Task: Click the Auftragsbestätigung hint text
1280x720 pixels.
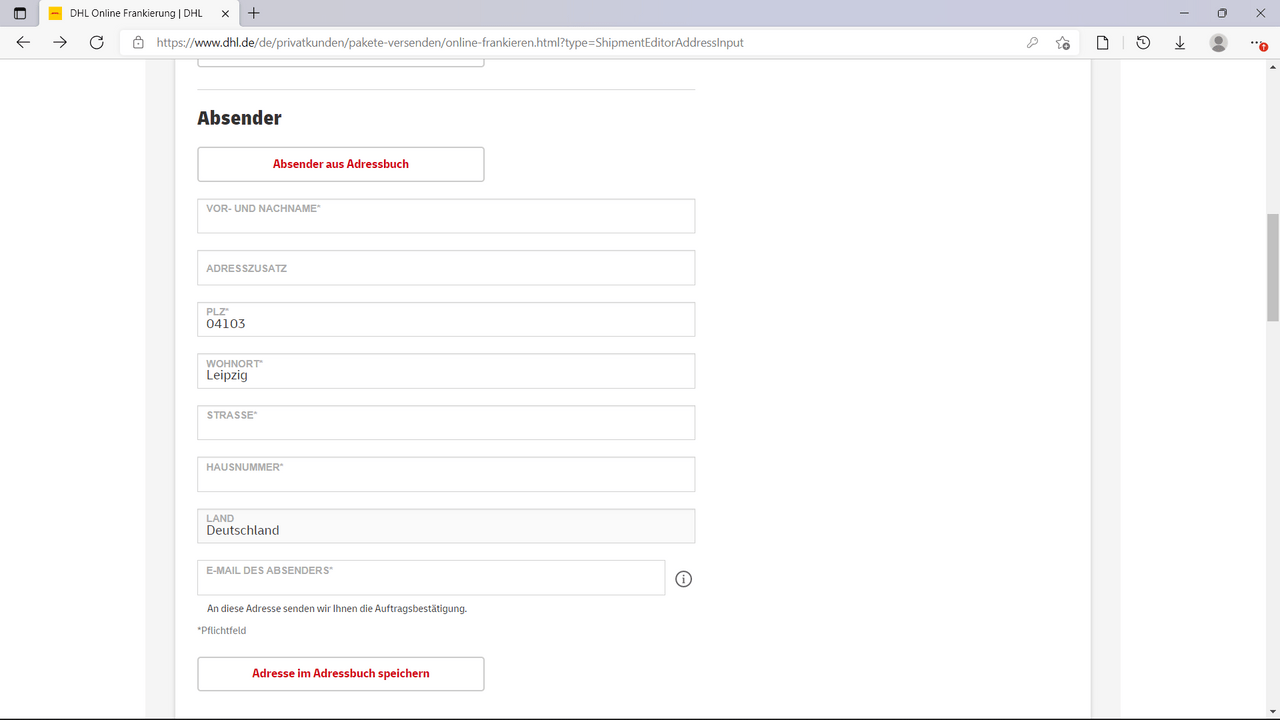Action: [337, 608]
